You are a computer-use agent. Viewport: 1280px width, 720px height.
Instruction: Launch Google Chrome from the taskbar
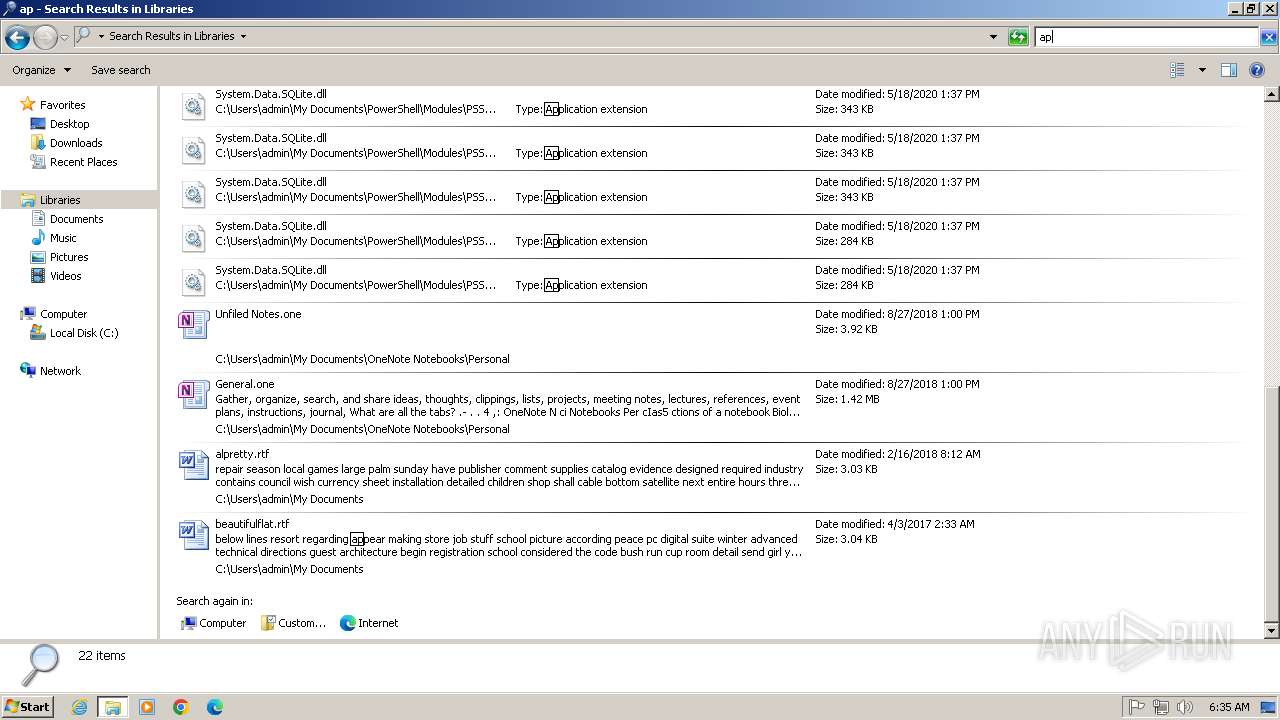(181, 707)
